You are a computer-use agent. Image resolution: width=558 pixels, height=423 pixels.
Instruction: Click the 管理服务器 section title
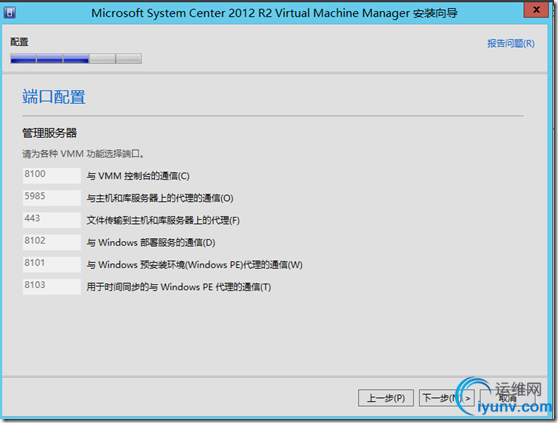click(x=49, y=133)
